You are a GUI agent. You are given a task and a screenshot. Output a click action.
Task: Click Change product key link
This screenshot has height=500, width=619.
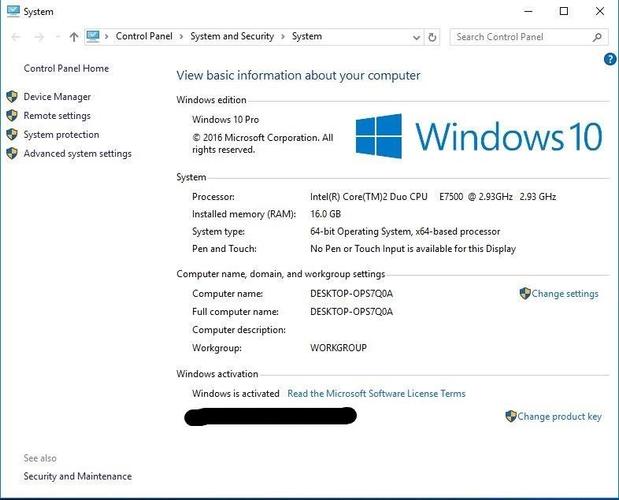click(559, 416)
